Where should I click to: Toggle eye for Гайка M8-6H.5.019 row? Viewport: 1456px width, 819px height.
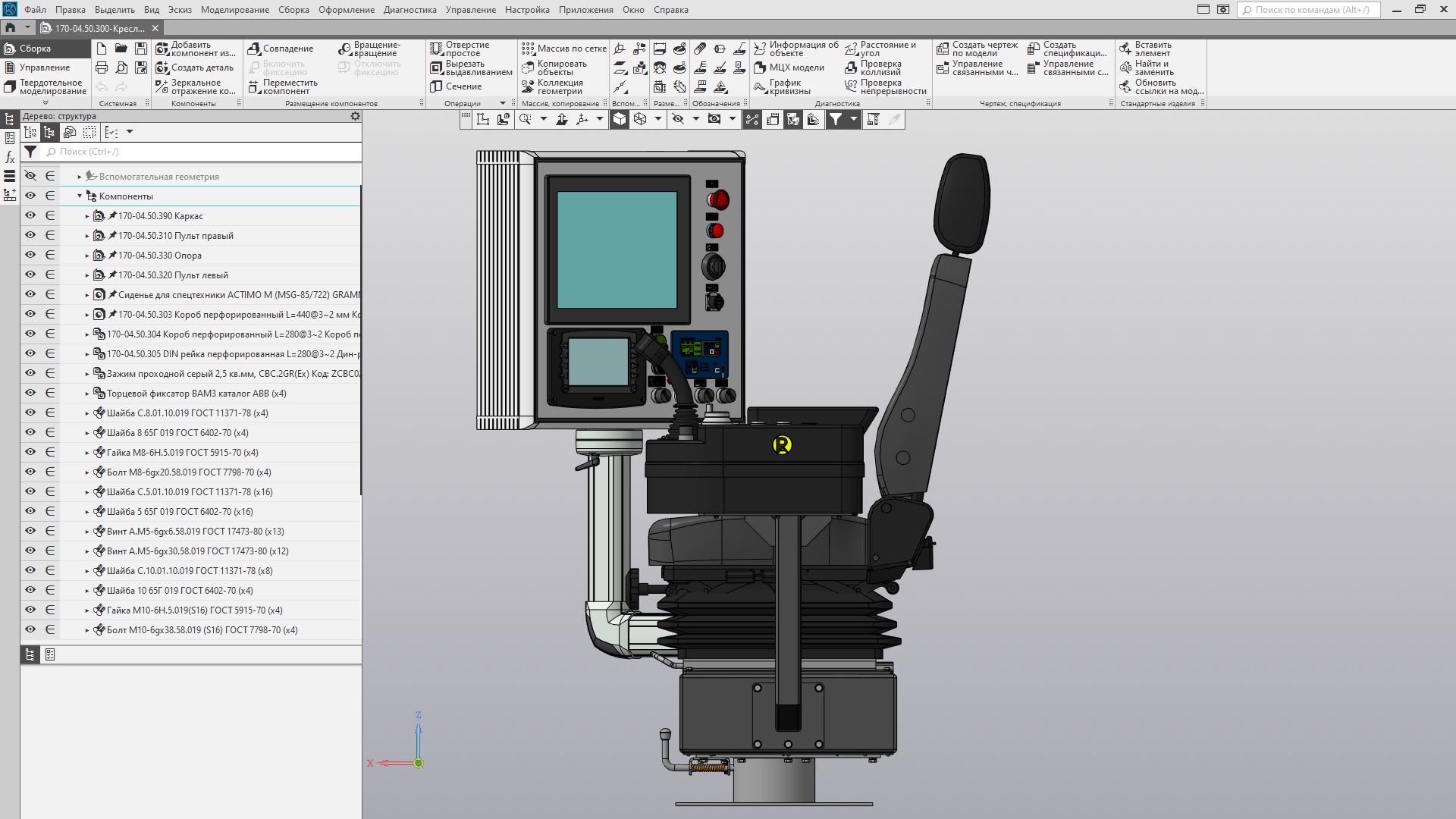tap(30, 453)
